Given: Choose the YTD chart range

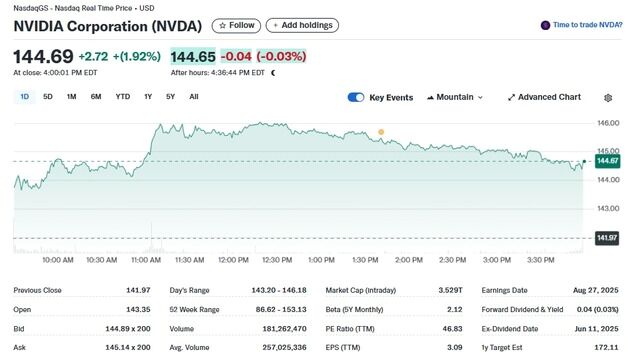Looking at the screenshot, I should pos(123,97).
